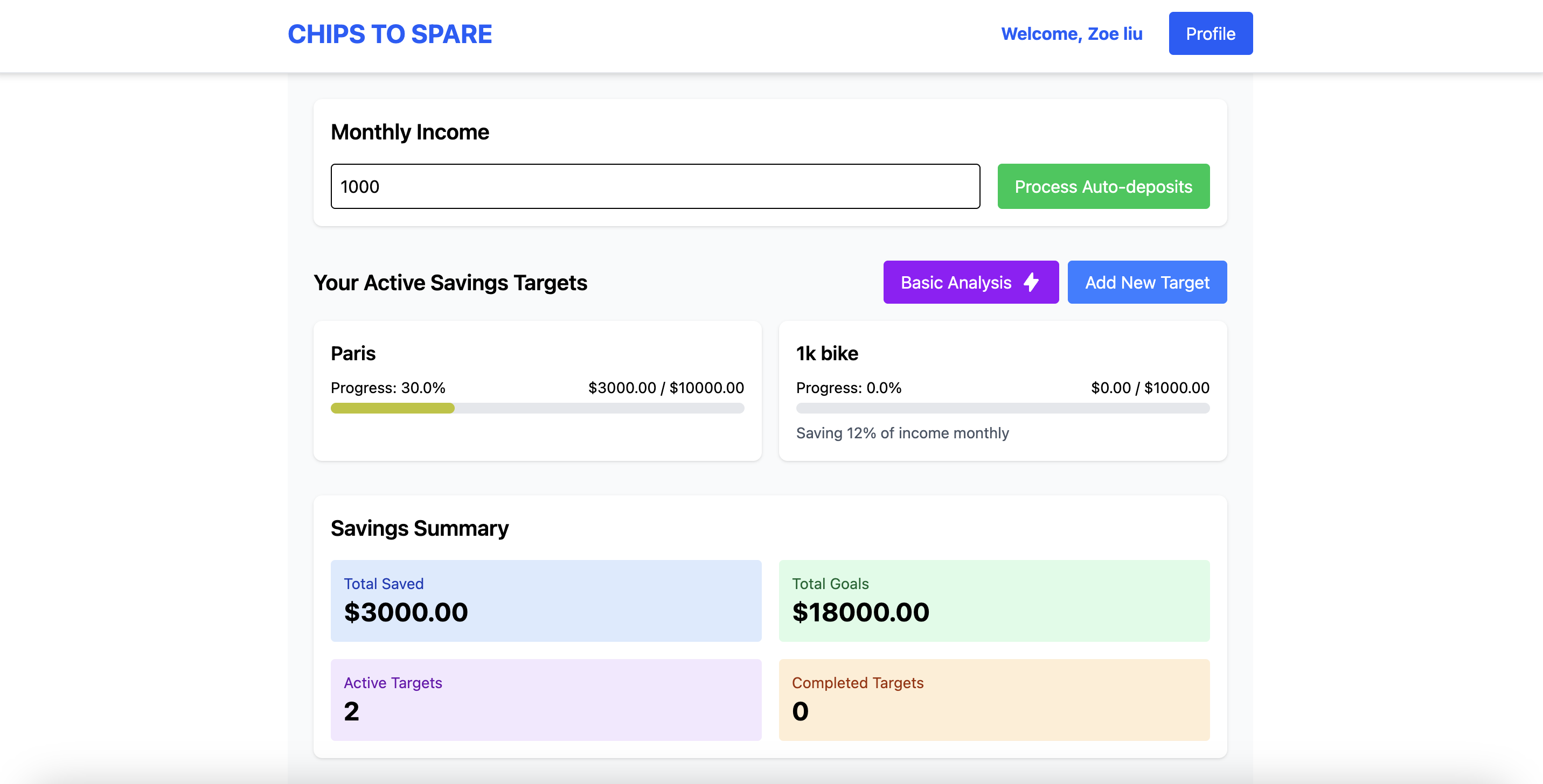The height and width of the screenshot is (784, 1543).
Task: Focus the Monthly Income input field
Action: pos(655,186)
